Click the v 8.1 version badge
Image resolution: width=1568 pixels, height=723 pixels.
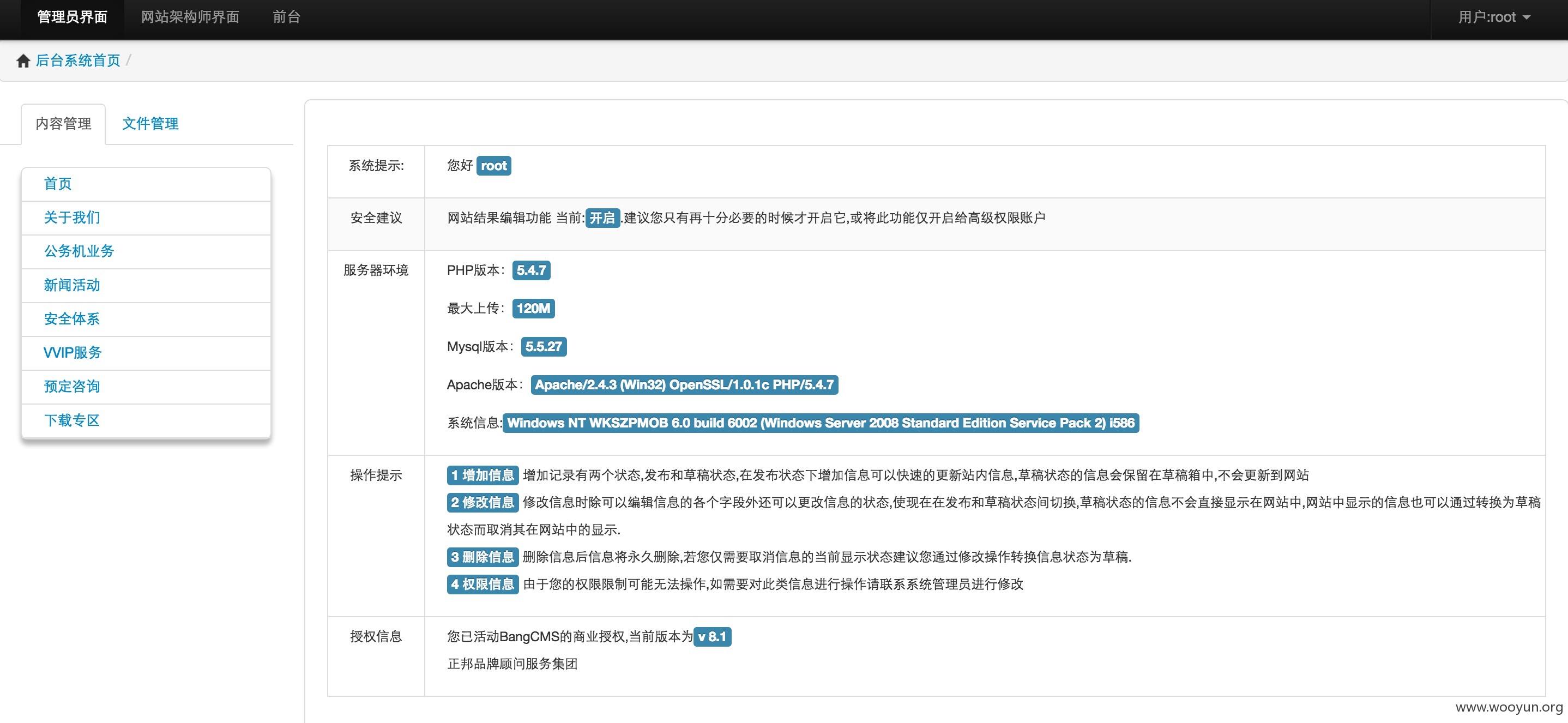712,637
